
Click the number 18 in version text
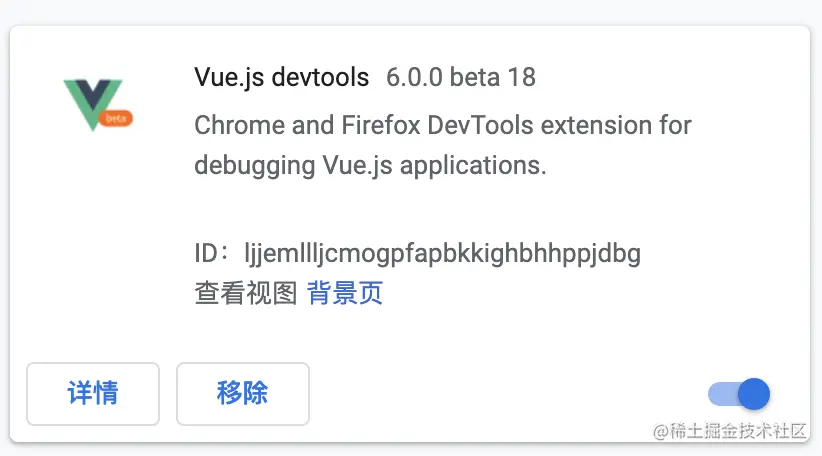(x=522, y=78)
